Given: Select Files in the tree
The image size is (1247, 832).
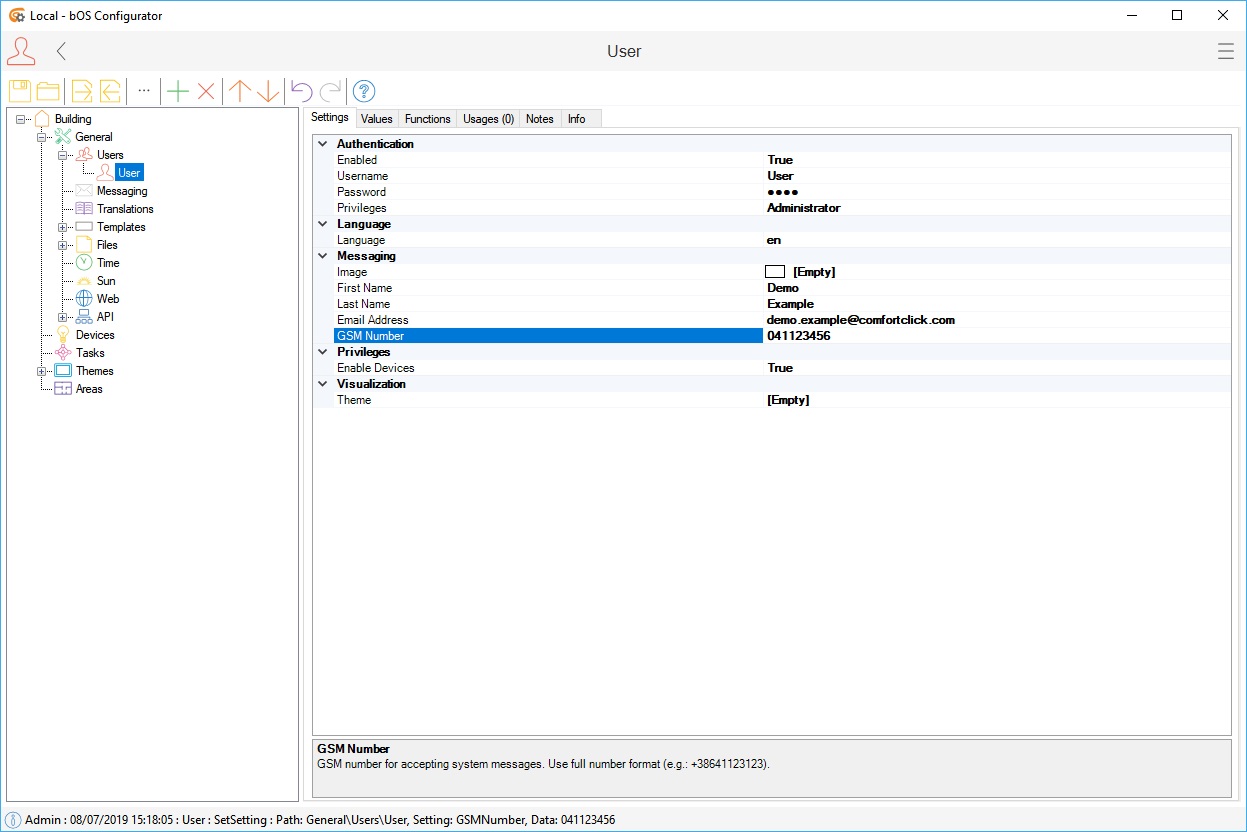Looking at the screenshot, I should pyautogui.click(x=107, y=245).
